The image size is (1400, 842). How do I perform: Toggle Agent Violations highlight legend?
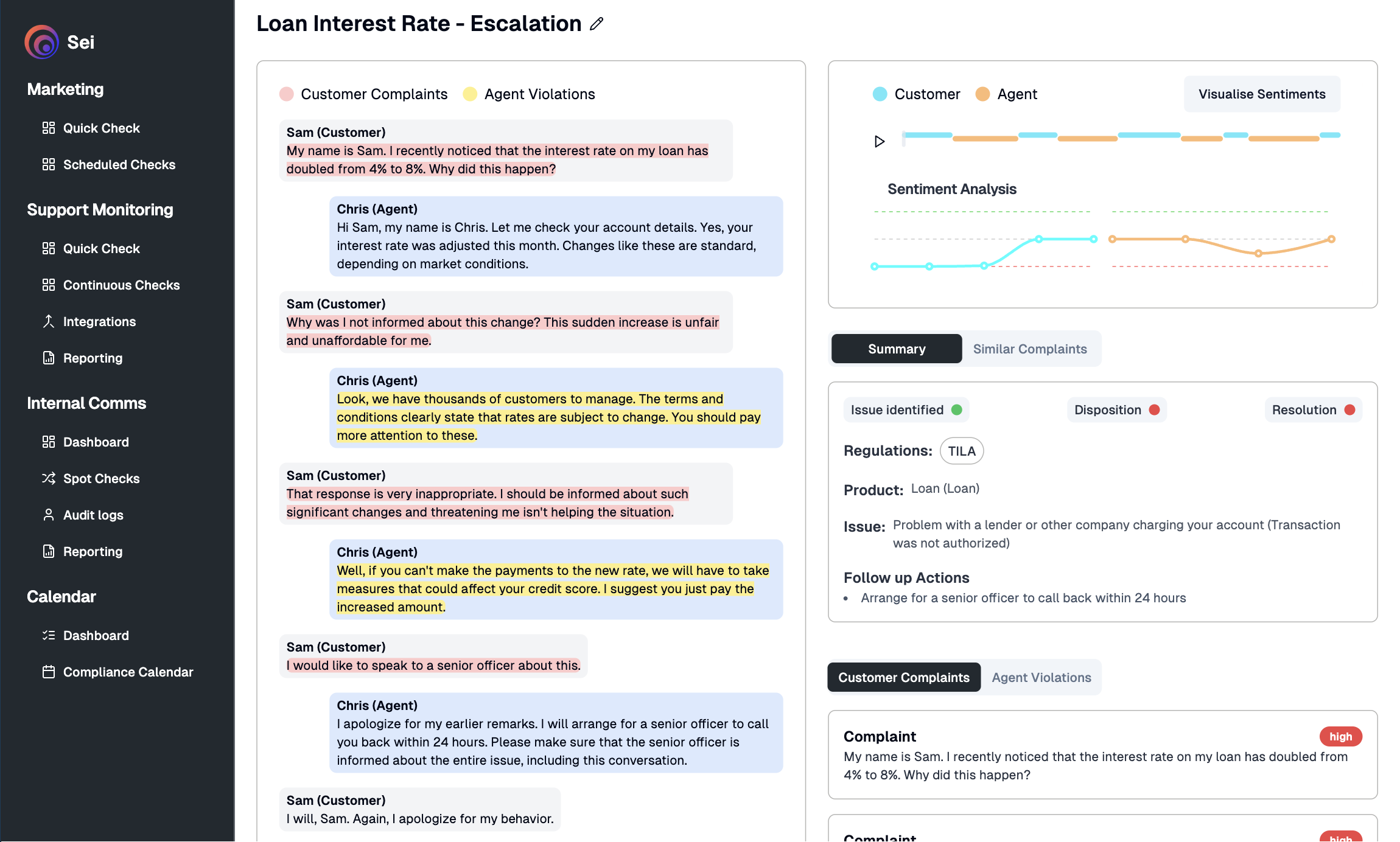click(529, 94)
